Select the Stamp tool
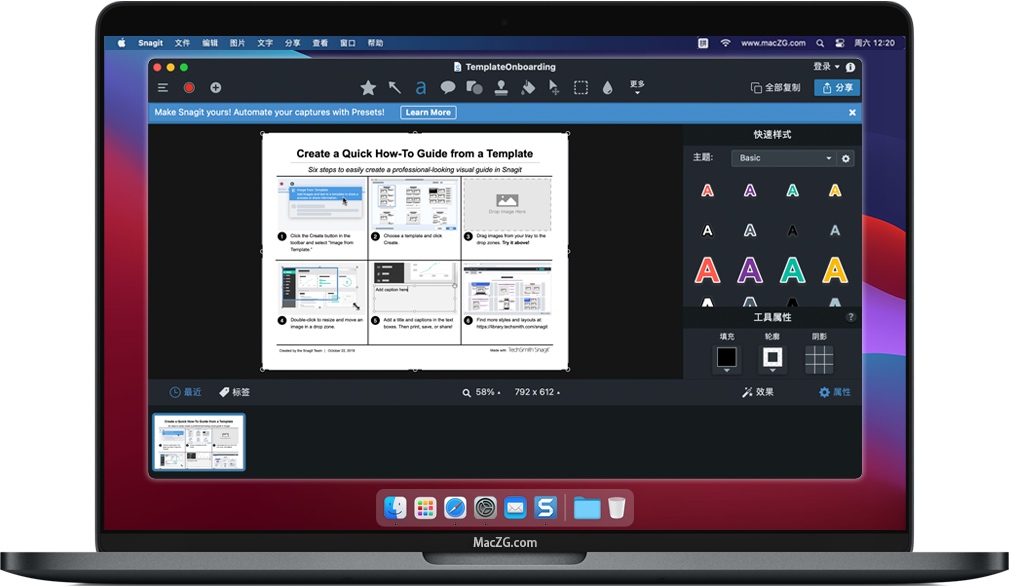 click(500, 87)
